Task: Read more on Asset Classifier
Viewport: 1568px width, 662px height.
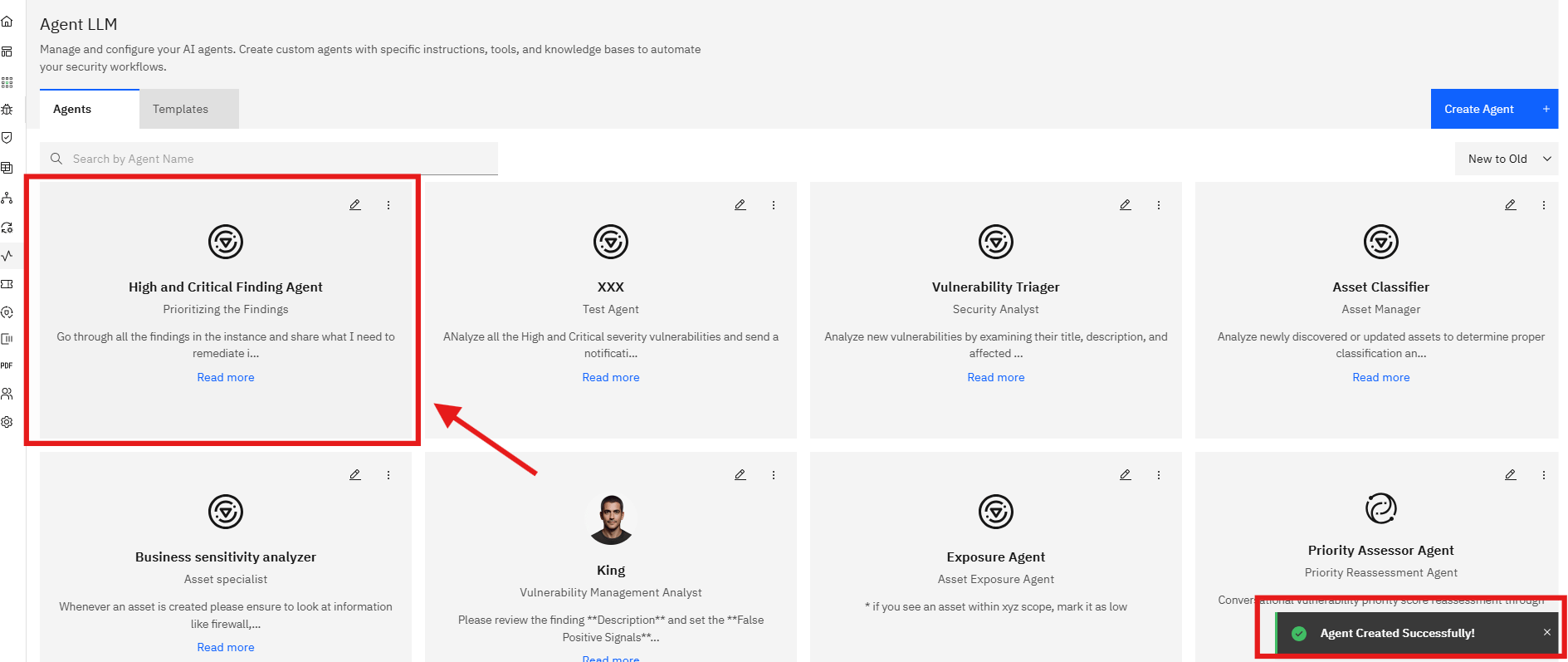Action: 1381,377
